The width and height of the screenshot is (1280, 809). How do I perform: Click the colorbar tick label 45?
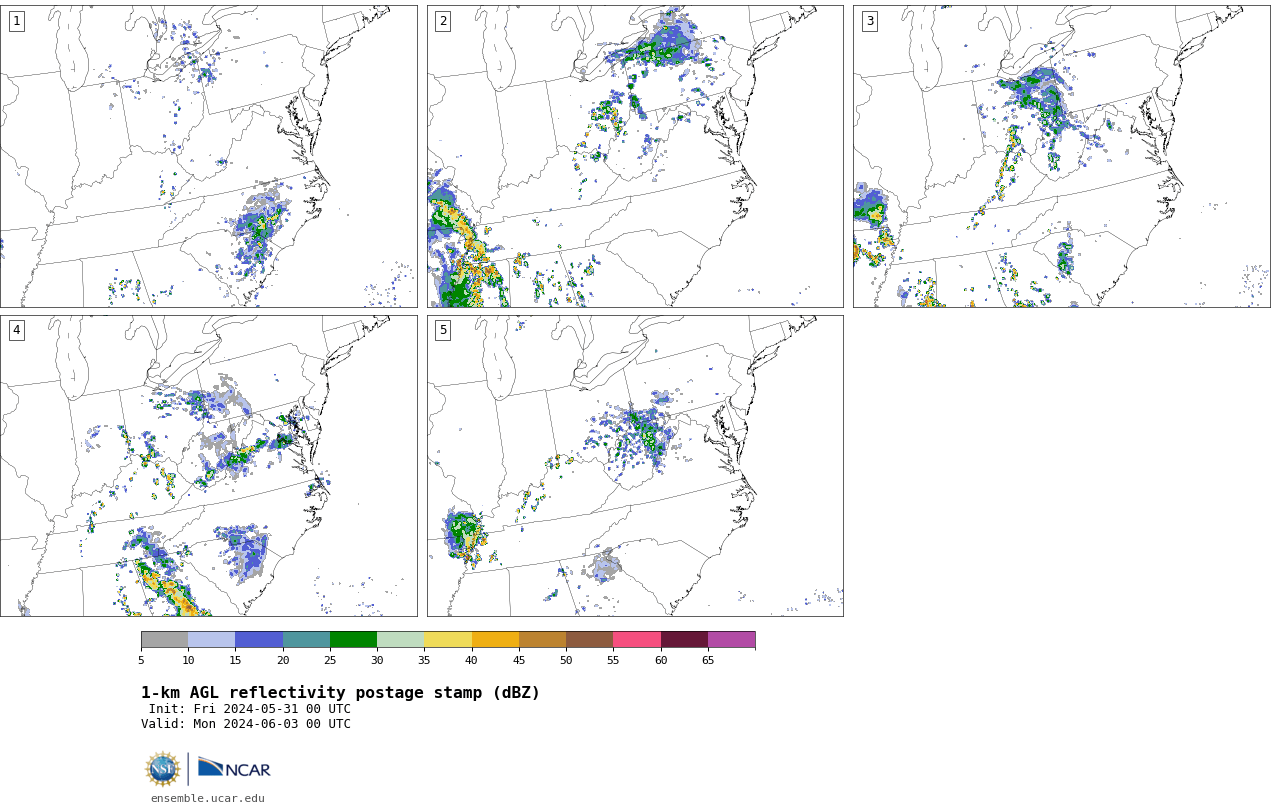519,660
